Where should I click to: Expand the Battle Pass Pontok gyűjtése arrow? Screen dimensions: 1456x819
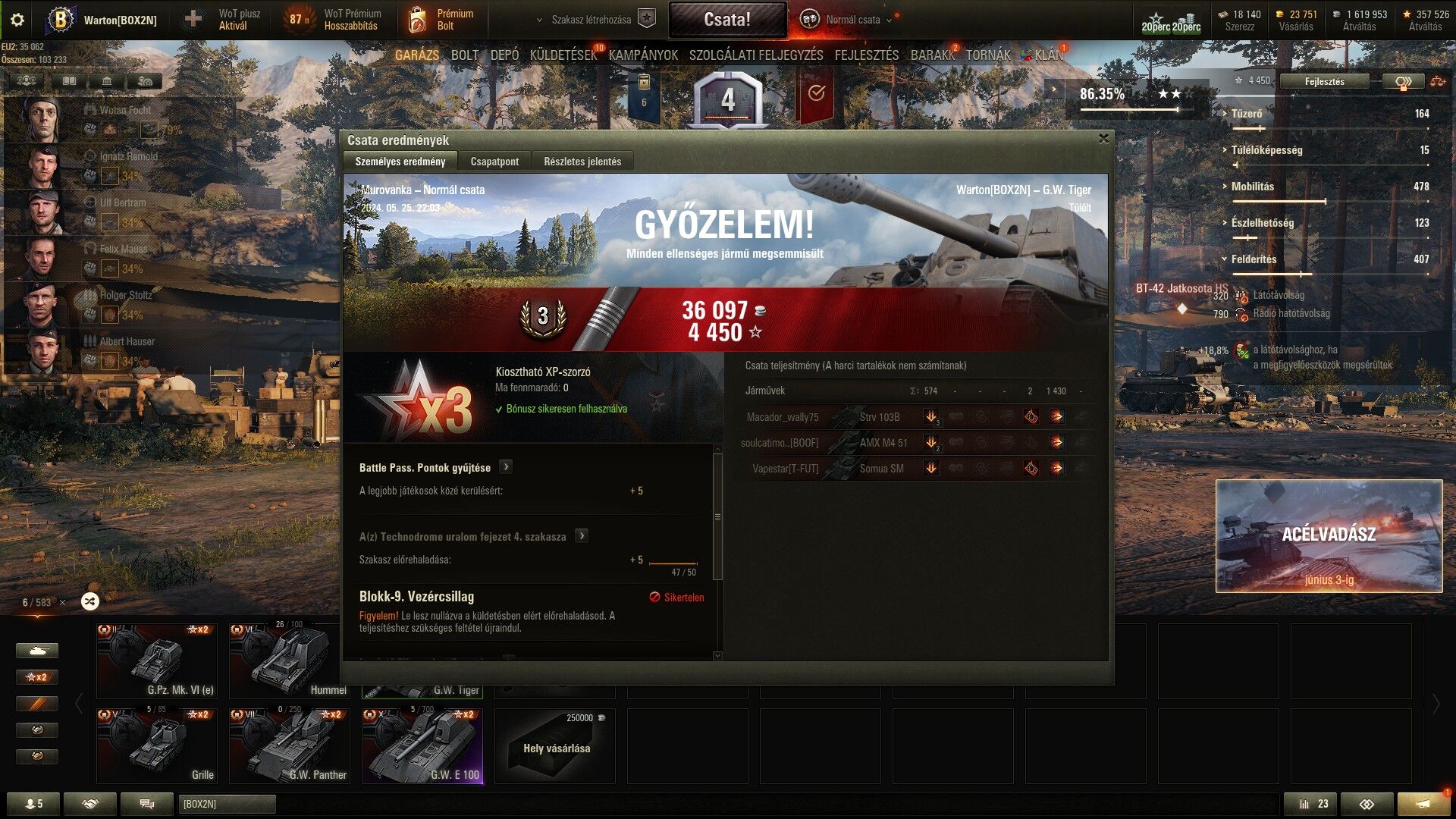[506, 467]
